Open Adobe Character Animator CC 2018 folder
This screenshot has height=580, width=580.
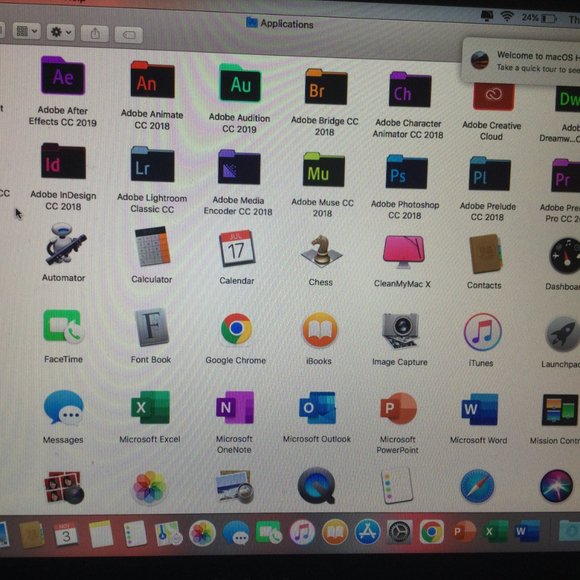(x=410, y=90)
